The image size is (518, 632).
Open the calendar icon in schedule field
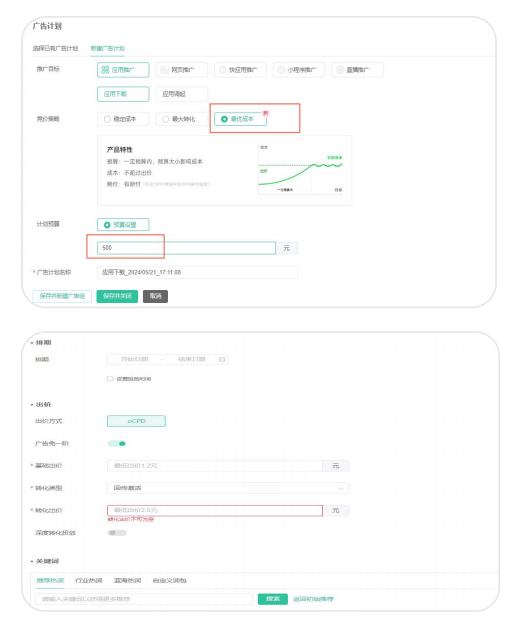click(x=222, y=359)
